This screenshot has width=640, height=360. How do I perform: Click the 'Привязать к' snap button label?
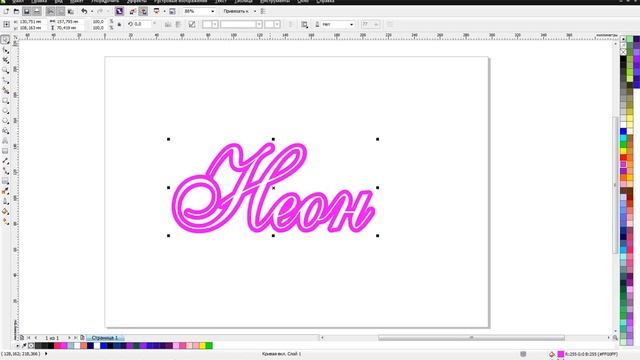pyautogui.click(x=236, y=11)
